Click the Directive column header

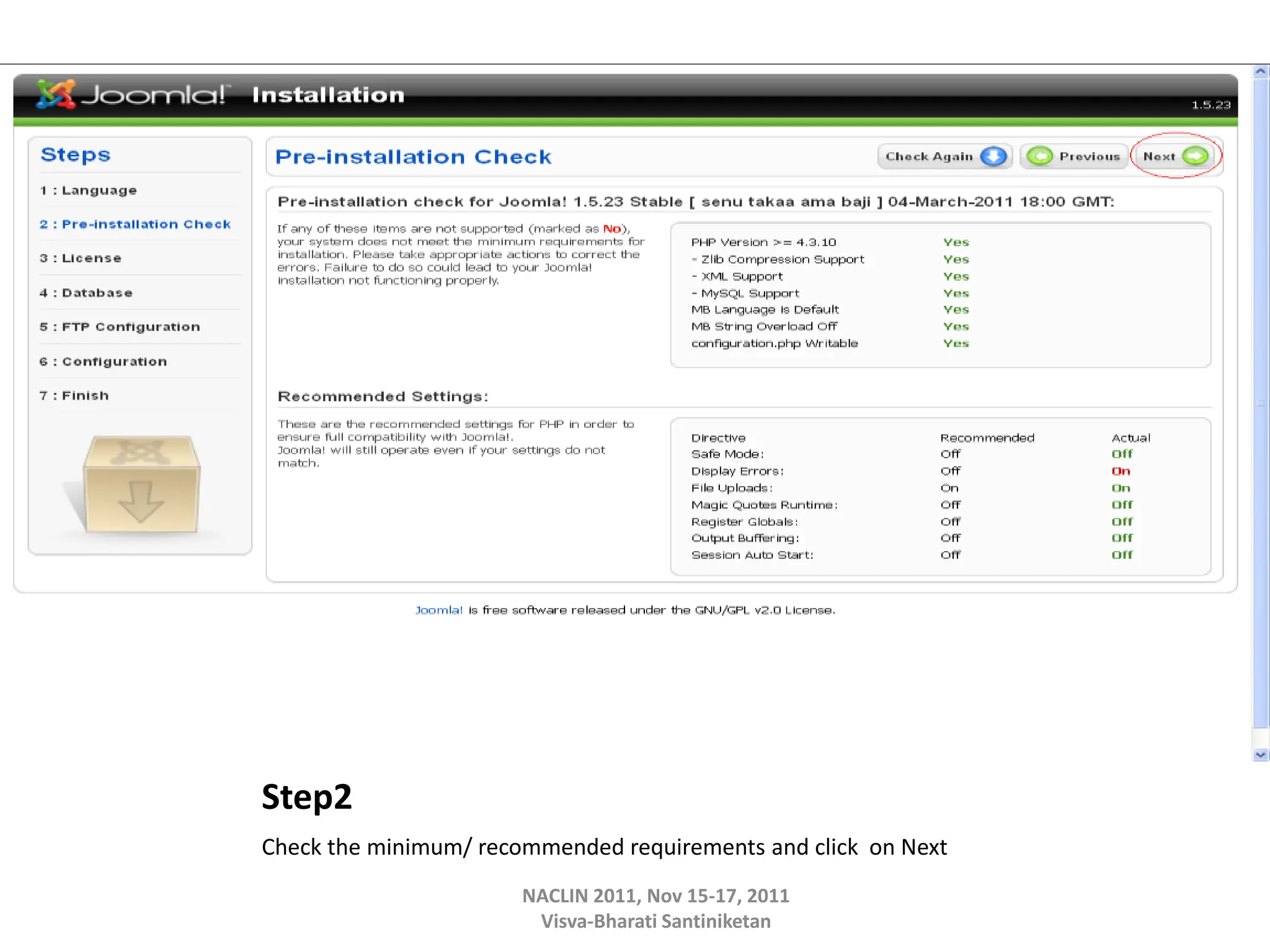coord(719,438)
